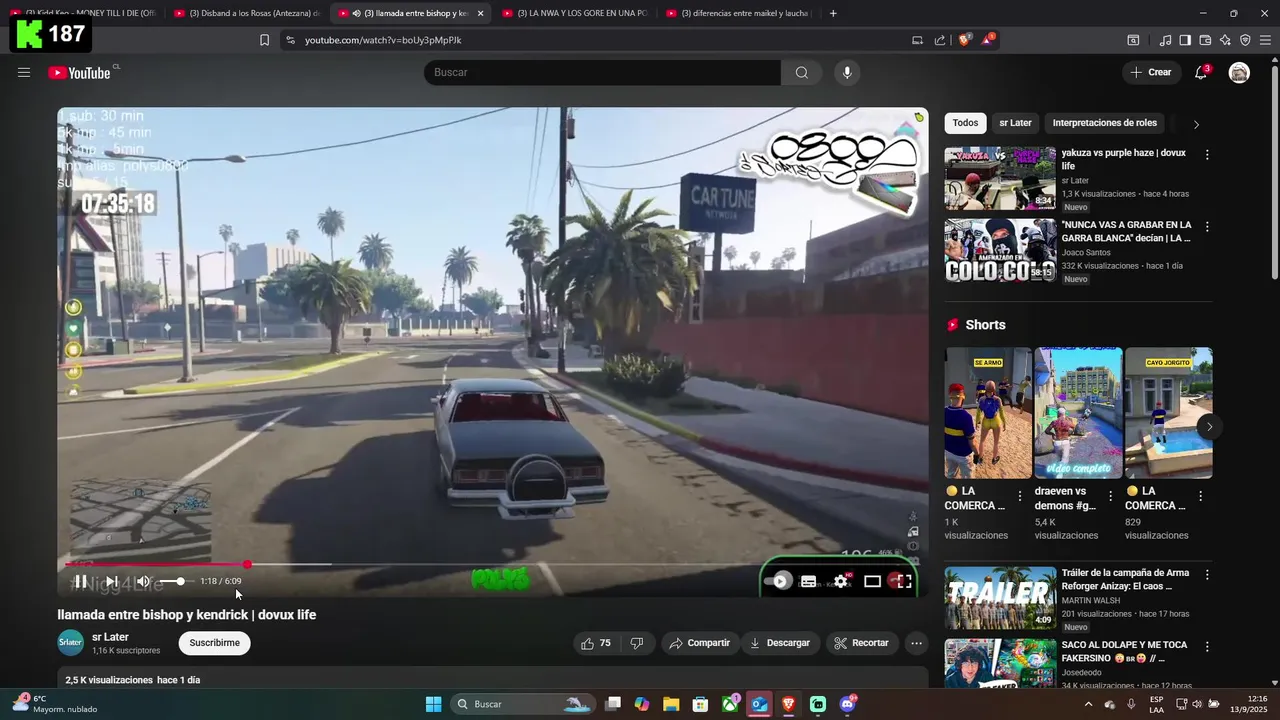The height and width of the screenshot is (720, 1280).
Task: Click the Recortar clip button
Action: 862,643
